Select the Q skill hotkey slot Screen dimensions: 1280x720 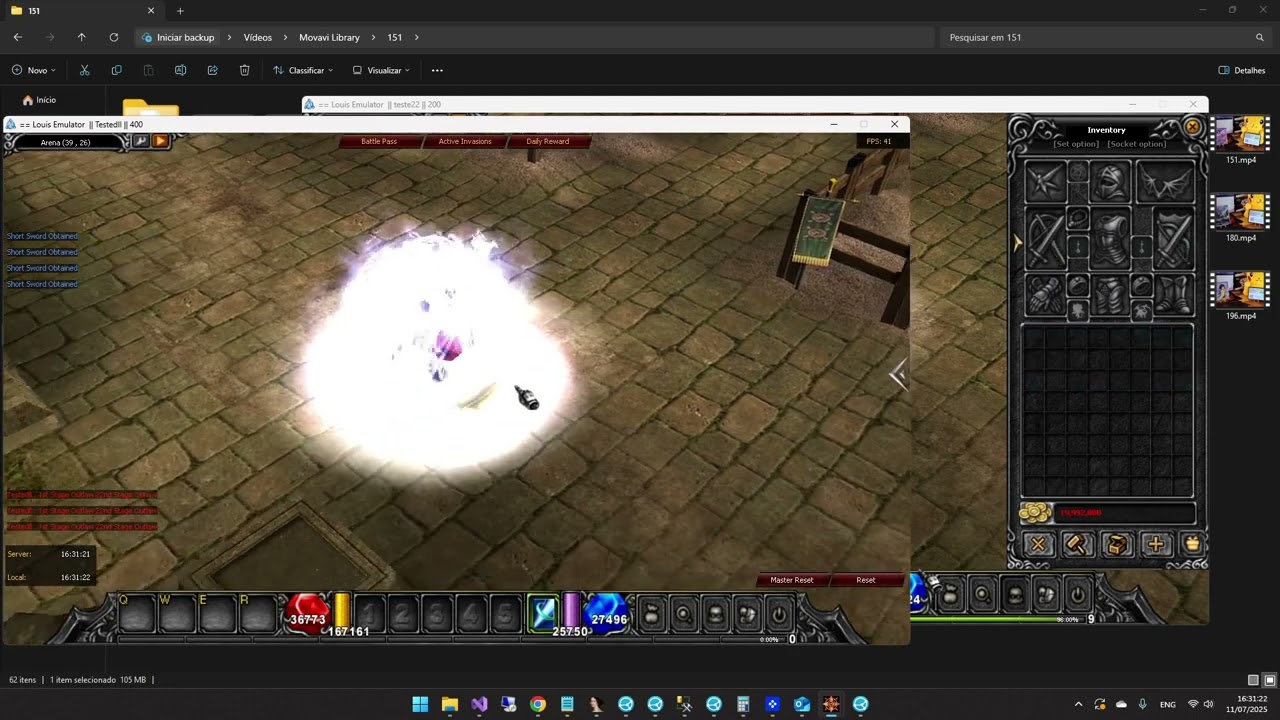click(136, 614)
